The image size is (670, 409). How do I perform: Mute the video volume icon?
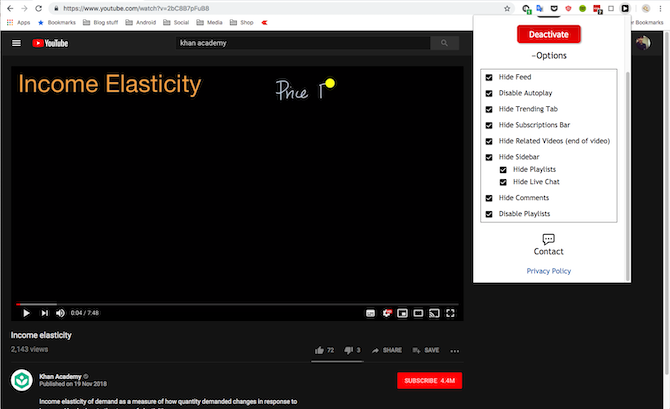[x=60, y=313]
